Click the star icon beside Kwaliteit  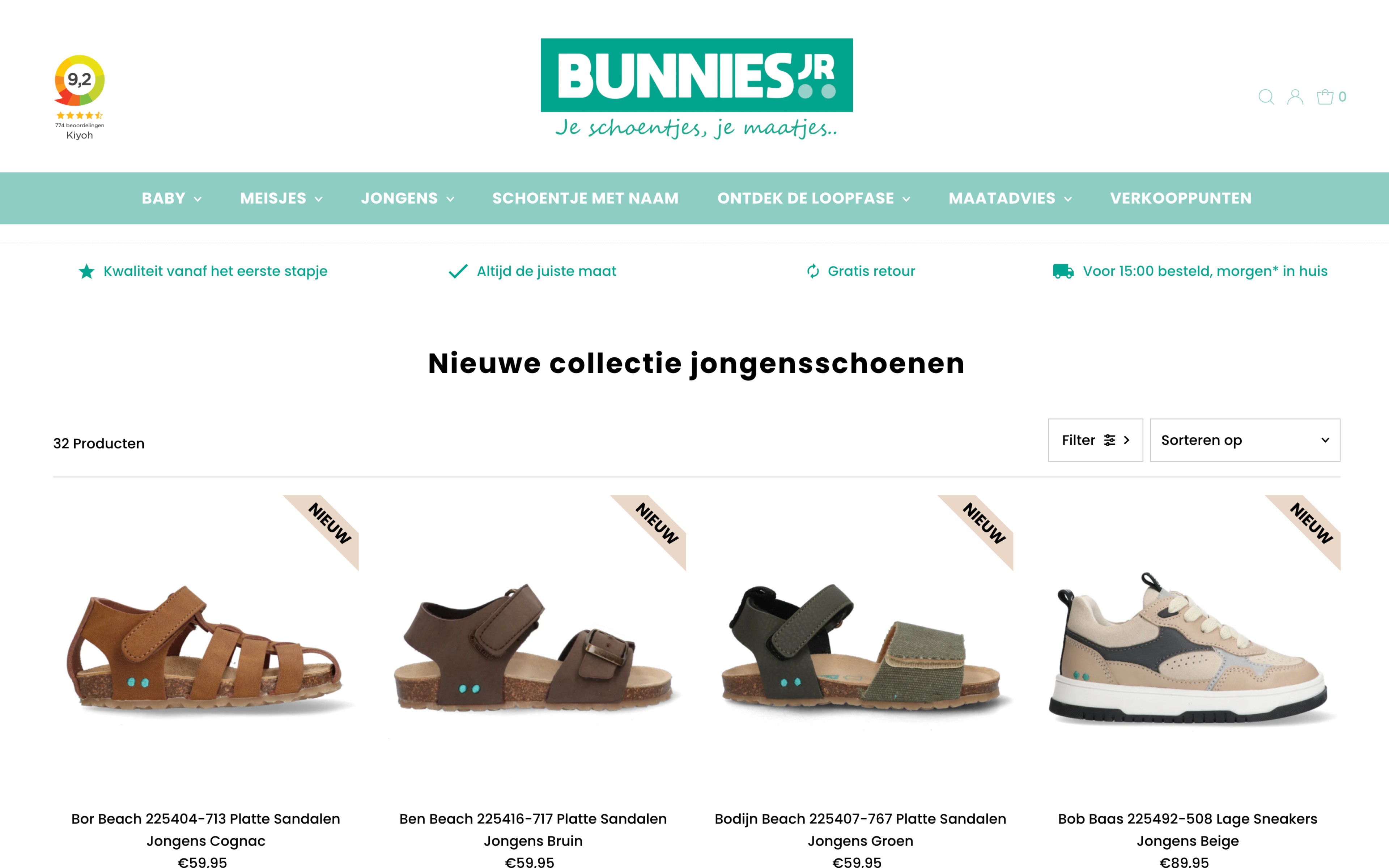click(87, 271)
